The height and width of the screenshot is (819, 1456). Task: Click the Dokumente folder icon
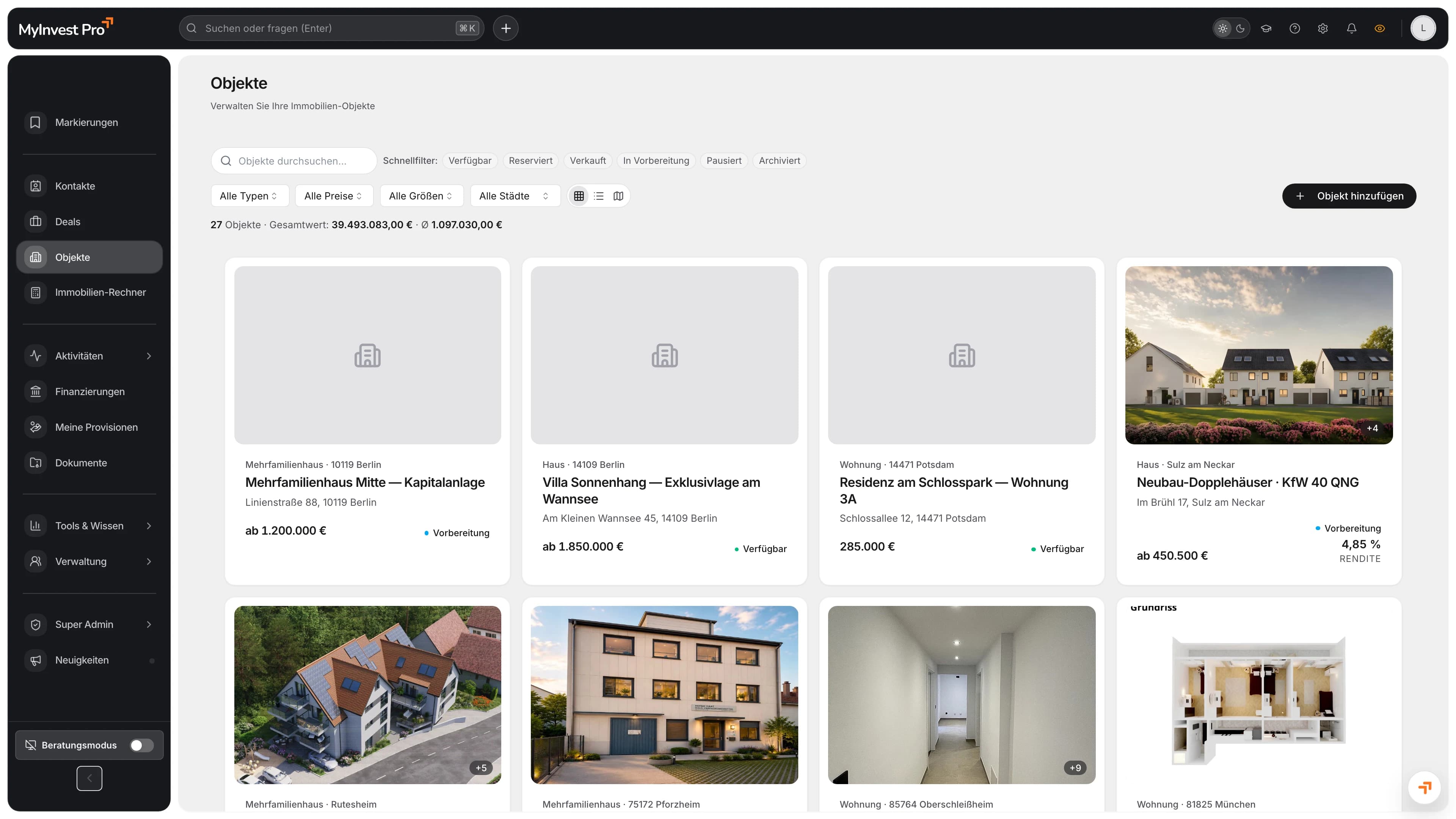click(x=36, y=463)
